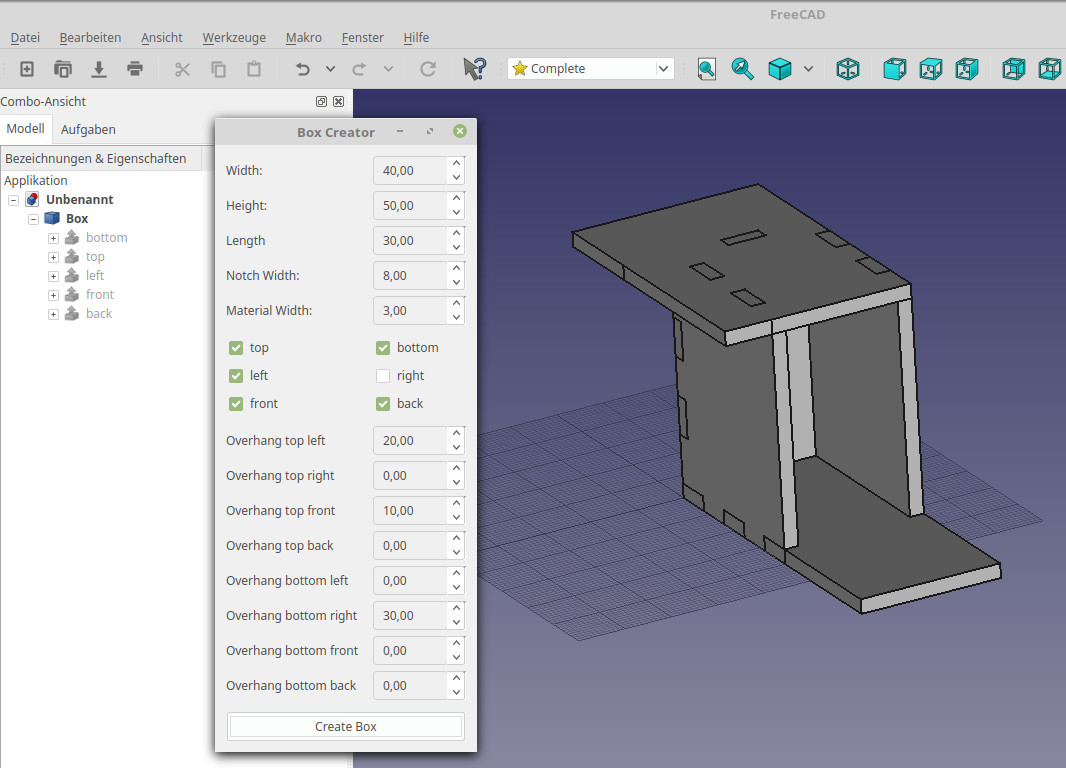Undo the last action
Viewport: 1066px width, 768px height.
click(x=303, y=69)
